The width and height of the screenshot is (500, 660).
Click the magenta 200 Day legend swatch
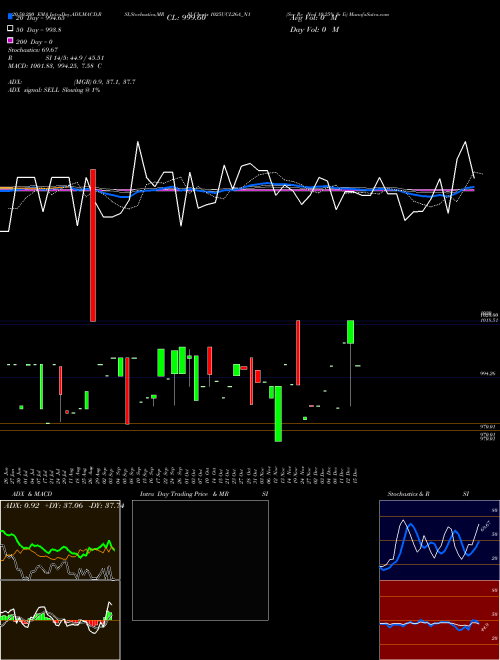click(x=11, y=40)
